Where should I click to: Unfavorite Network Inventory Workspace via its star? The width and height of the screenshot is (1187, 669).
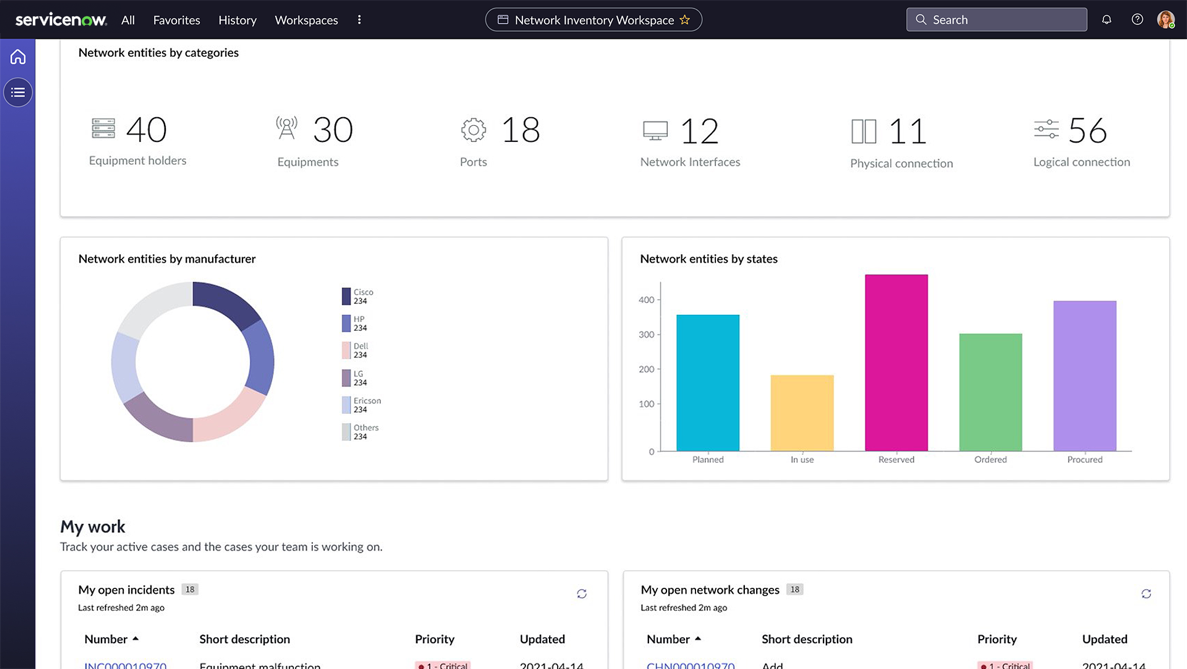pos(686,19)
